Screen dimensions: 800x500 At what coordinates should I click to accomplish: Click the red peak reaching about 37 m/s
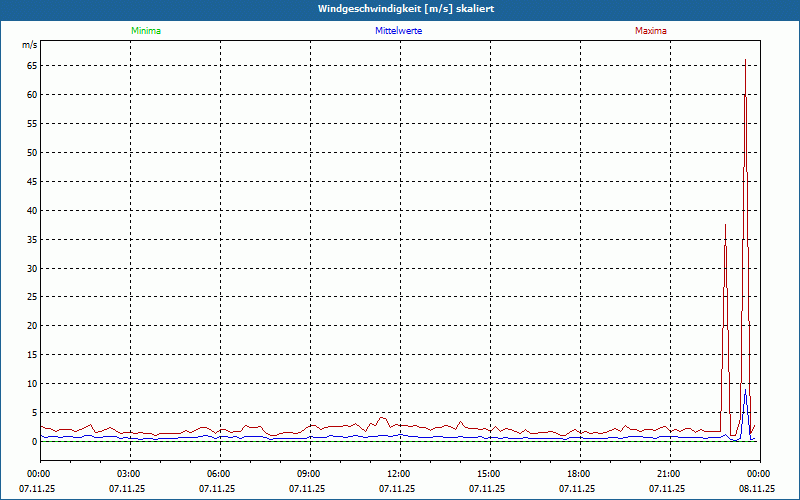(725, 225)
